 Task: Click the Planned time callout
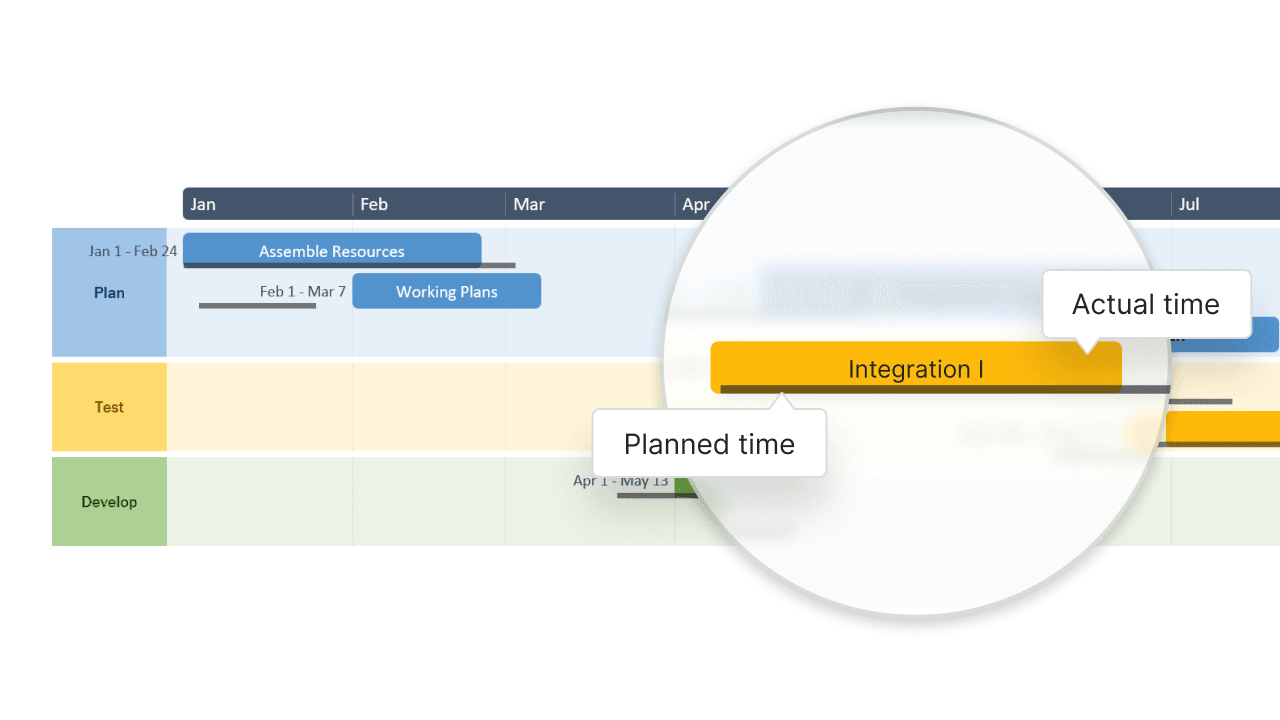709,443
